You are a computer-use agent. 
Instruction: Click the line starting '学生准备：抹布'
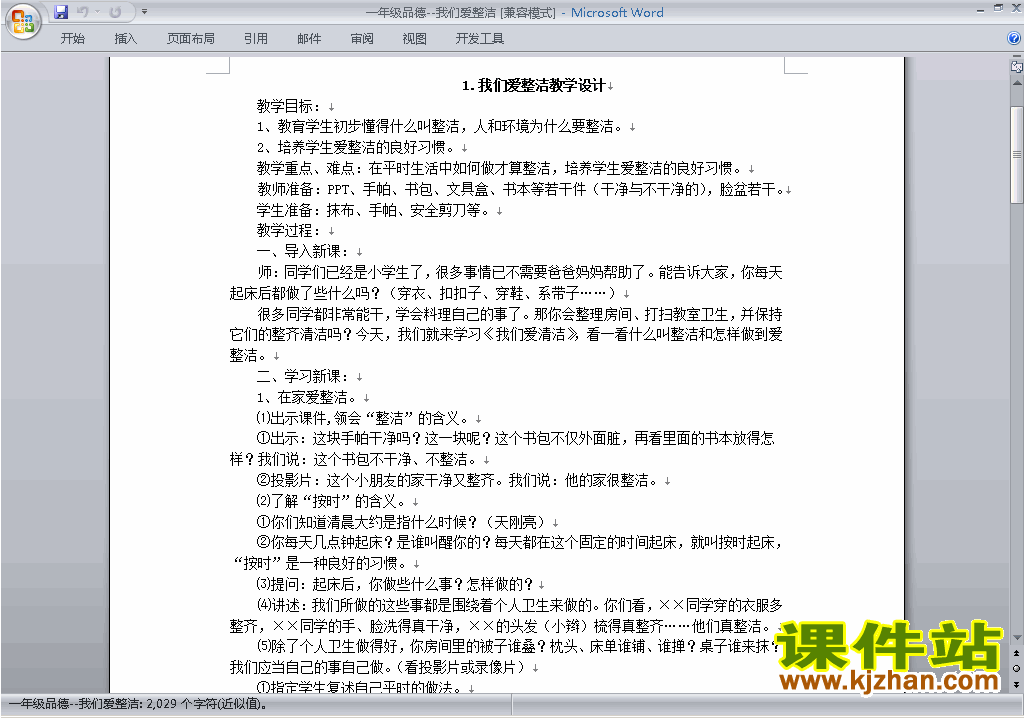pos(374,210)
